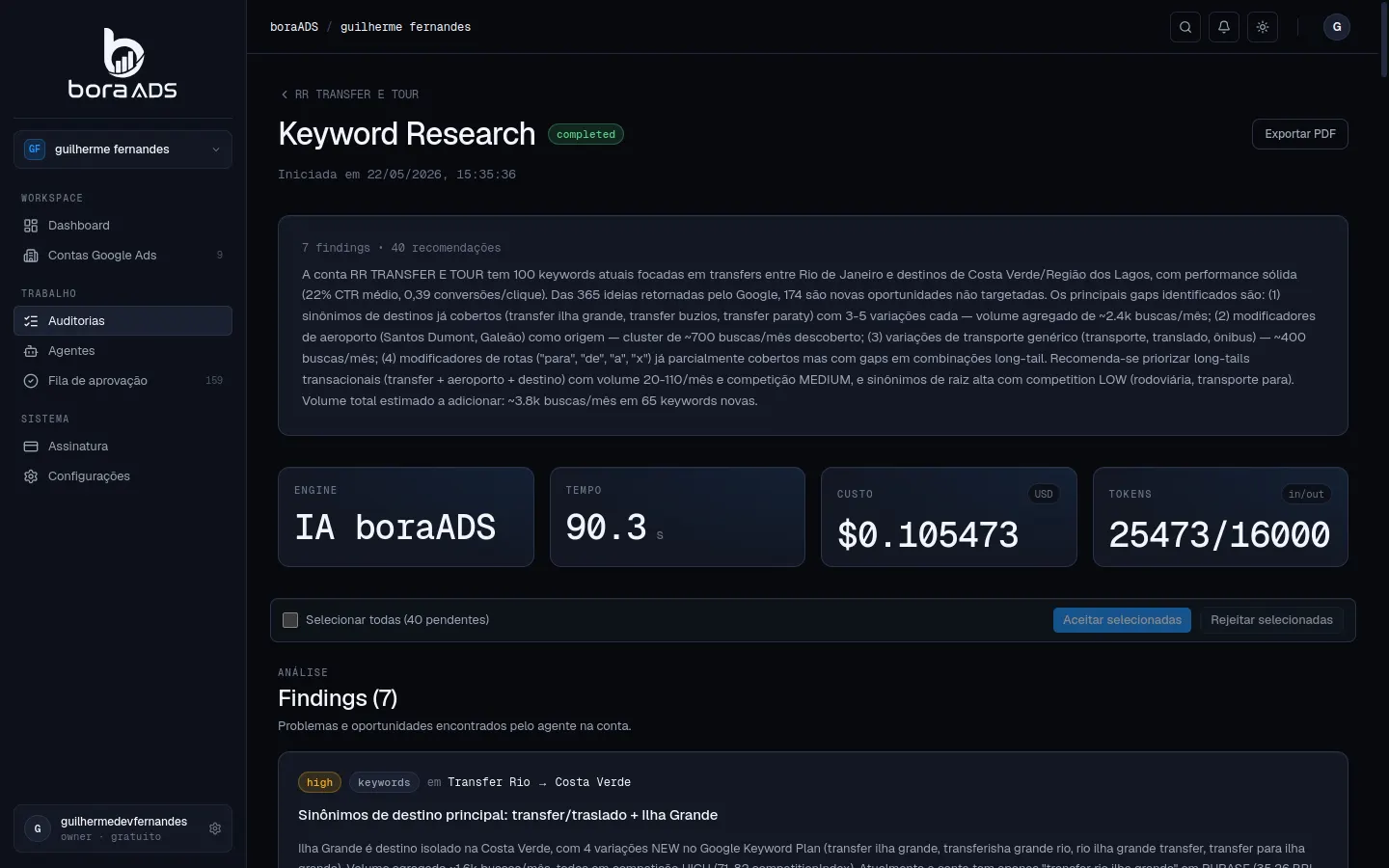
Task: Click the $0.105473 cost value
Action: [x=928, y=534]
